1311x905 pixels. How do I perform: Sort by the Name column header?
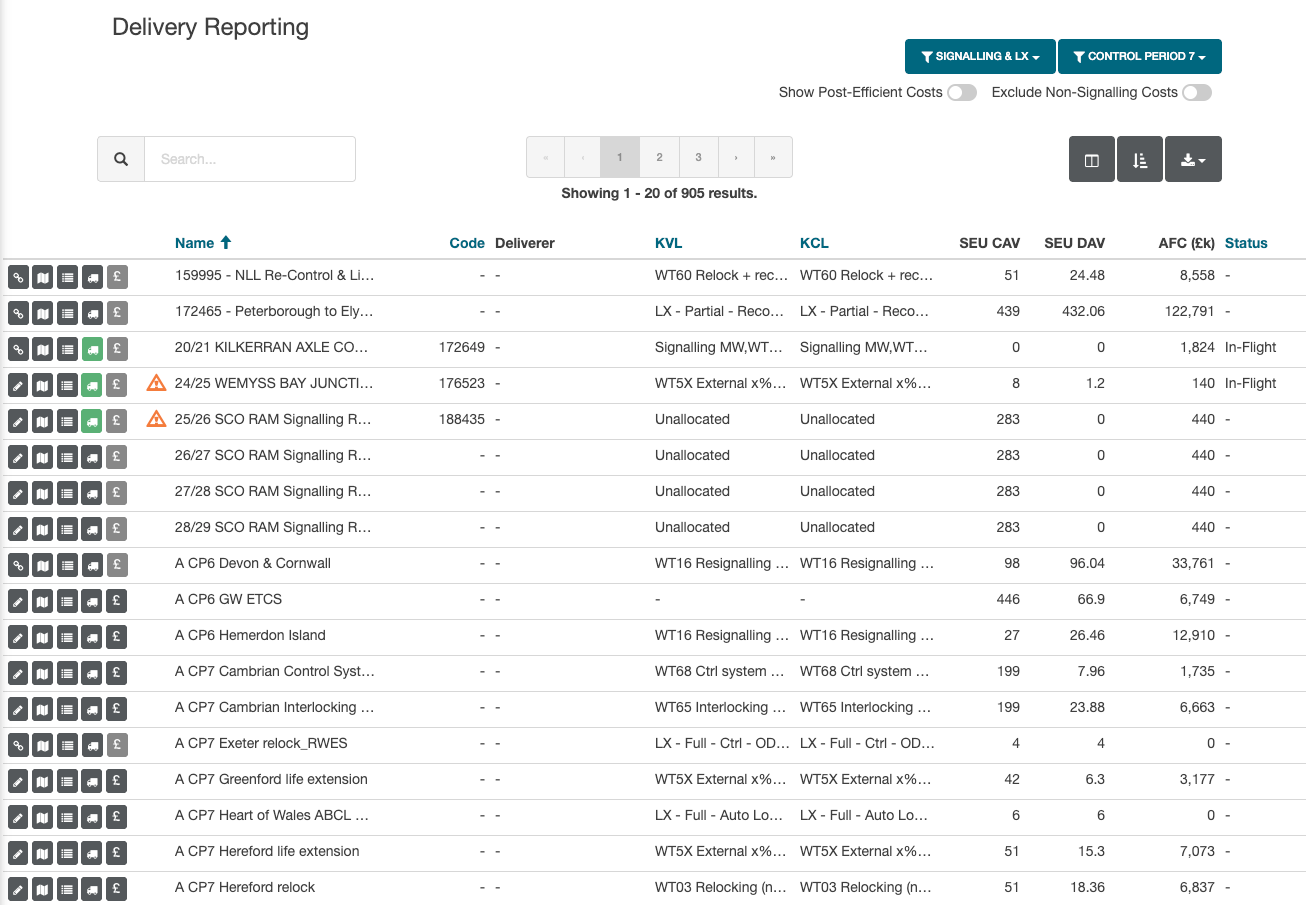(194, 243)
